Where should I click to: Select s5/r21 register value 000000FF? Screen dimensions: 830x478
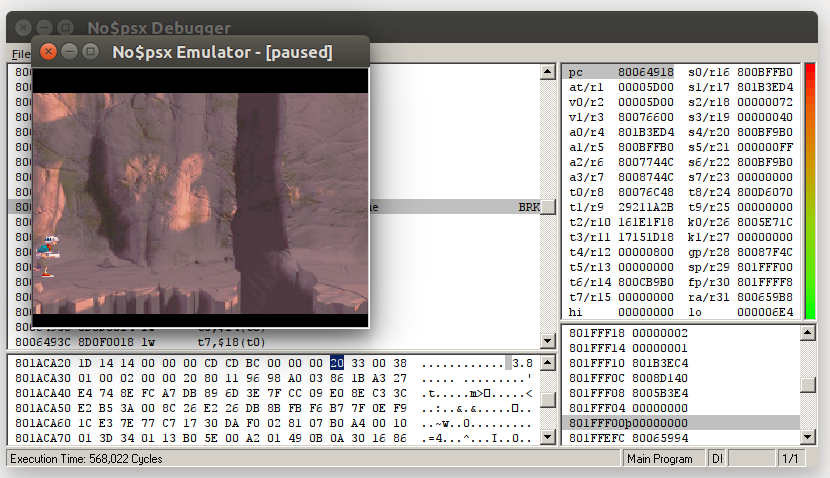765,147
